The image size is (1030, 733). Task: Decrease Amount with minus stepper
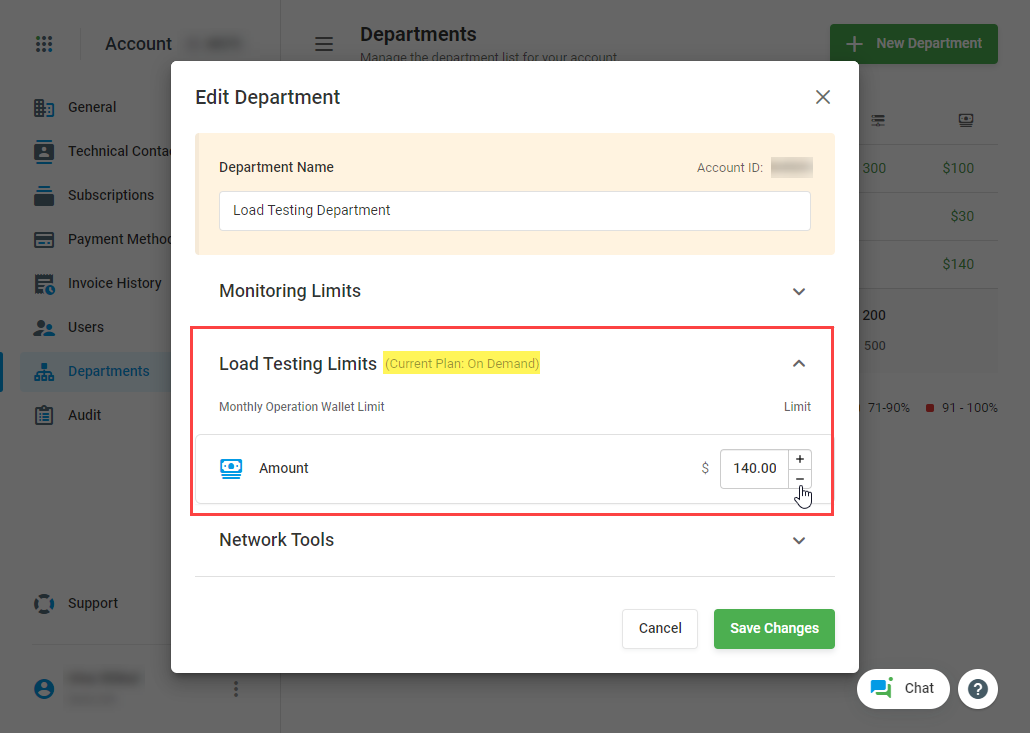[x=800, y=479]
